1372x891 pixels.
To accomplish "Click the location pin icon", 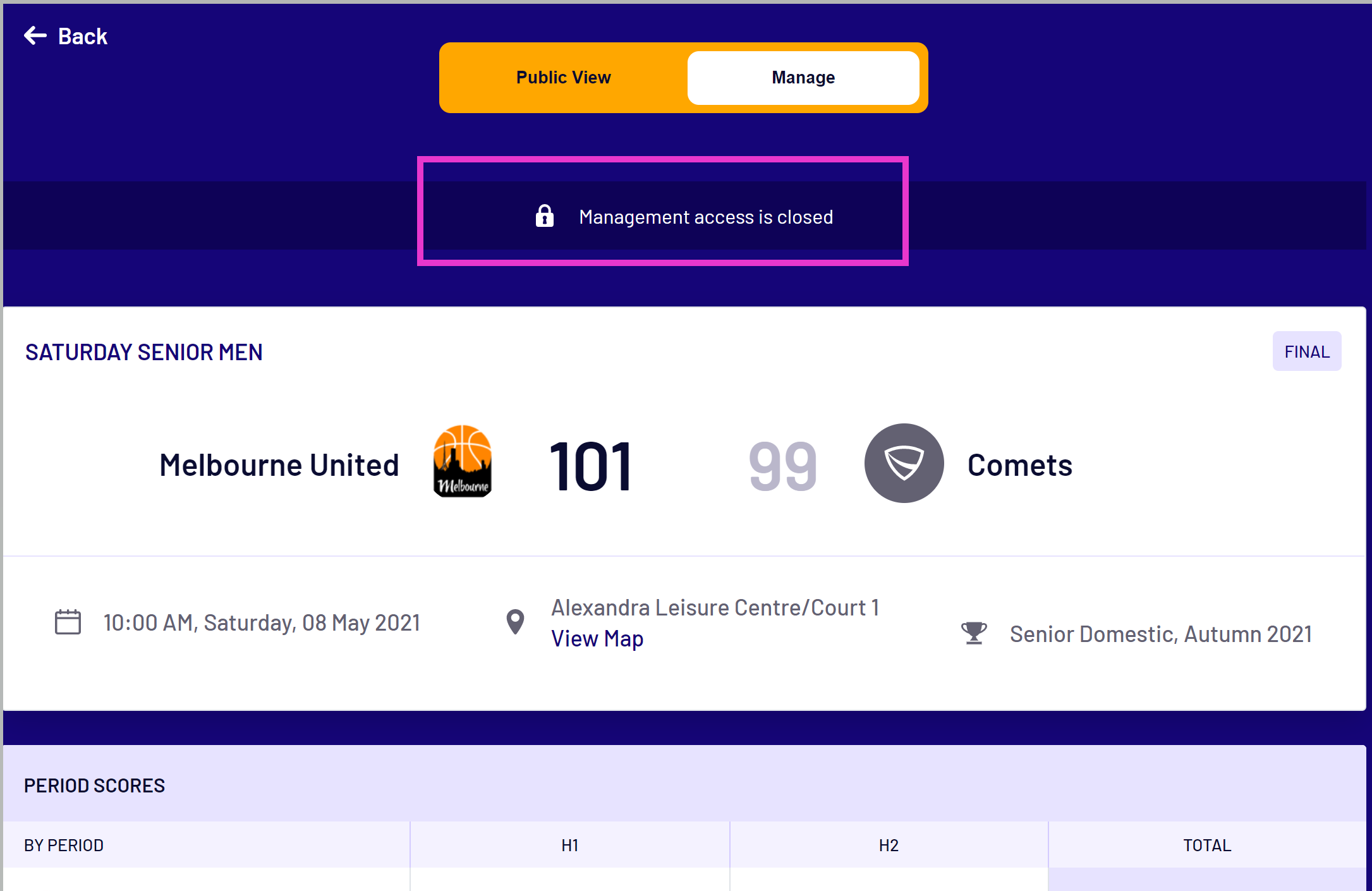I will point(516,622).
